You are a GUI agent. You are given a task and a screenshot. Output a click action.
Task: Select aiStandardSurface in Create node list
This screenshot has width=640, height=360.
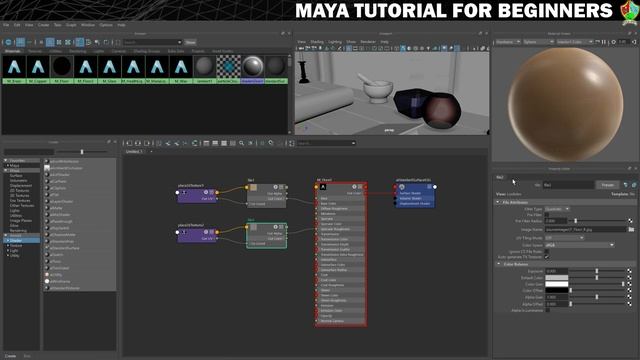pos(65,248)
